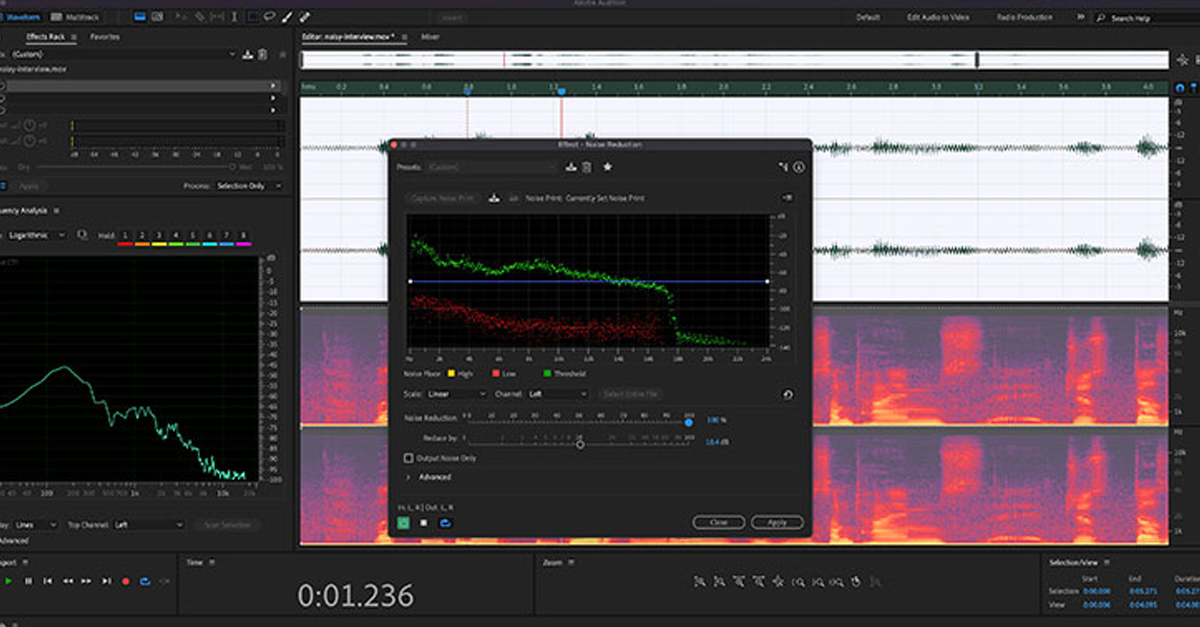Toggle the power button in the effect dialog

(403, 522)
